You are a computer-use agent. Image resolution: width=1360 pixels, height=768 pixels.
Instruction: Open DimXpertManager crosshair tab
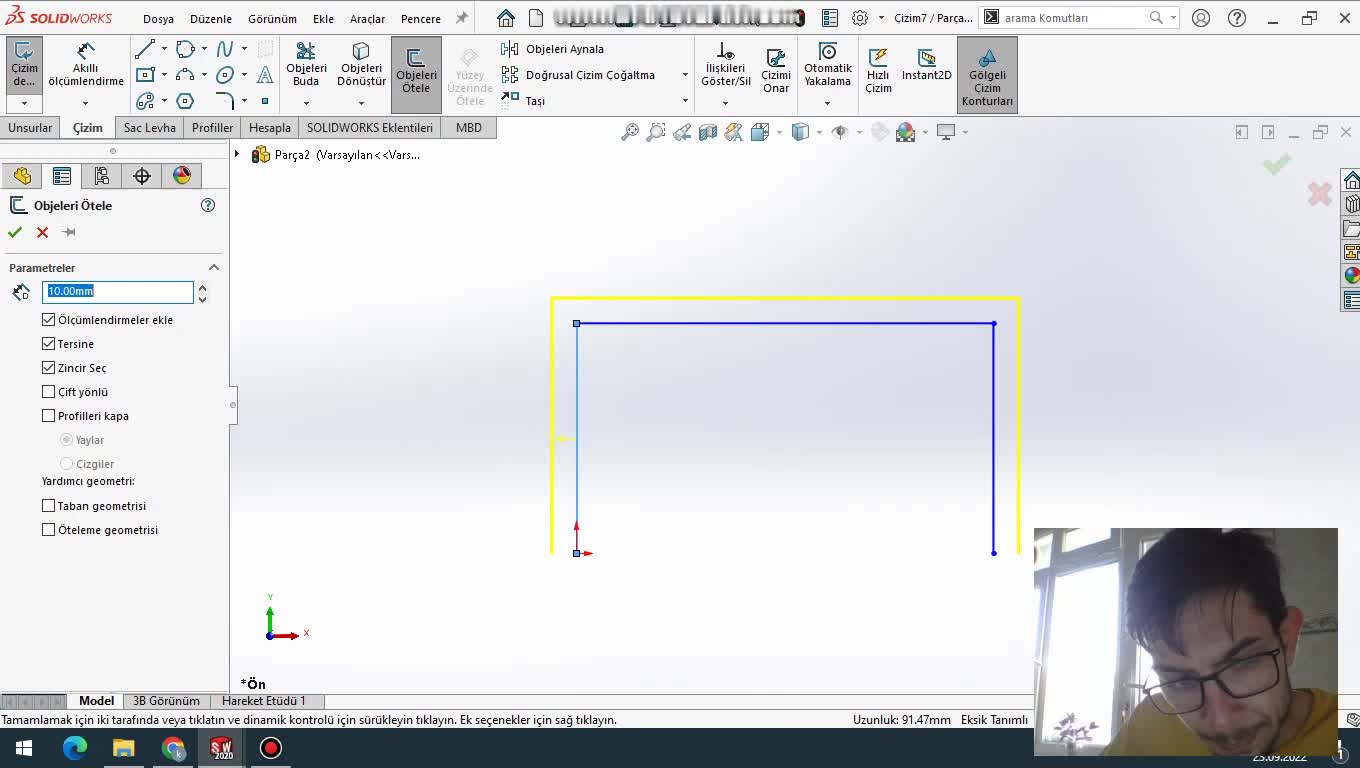pyautogui.click(x=142, y=176)
